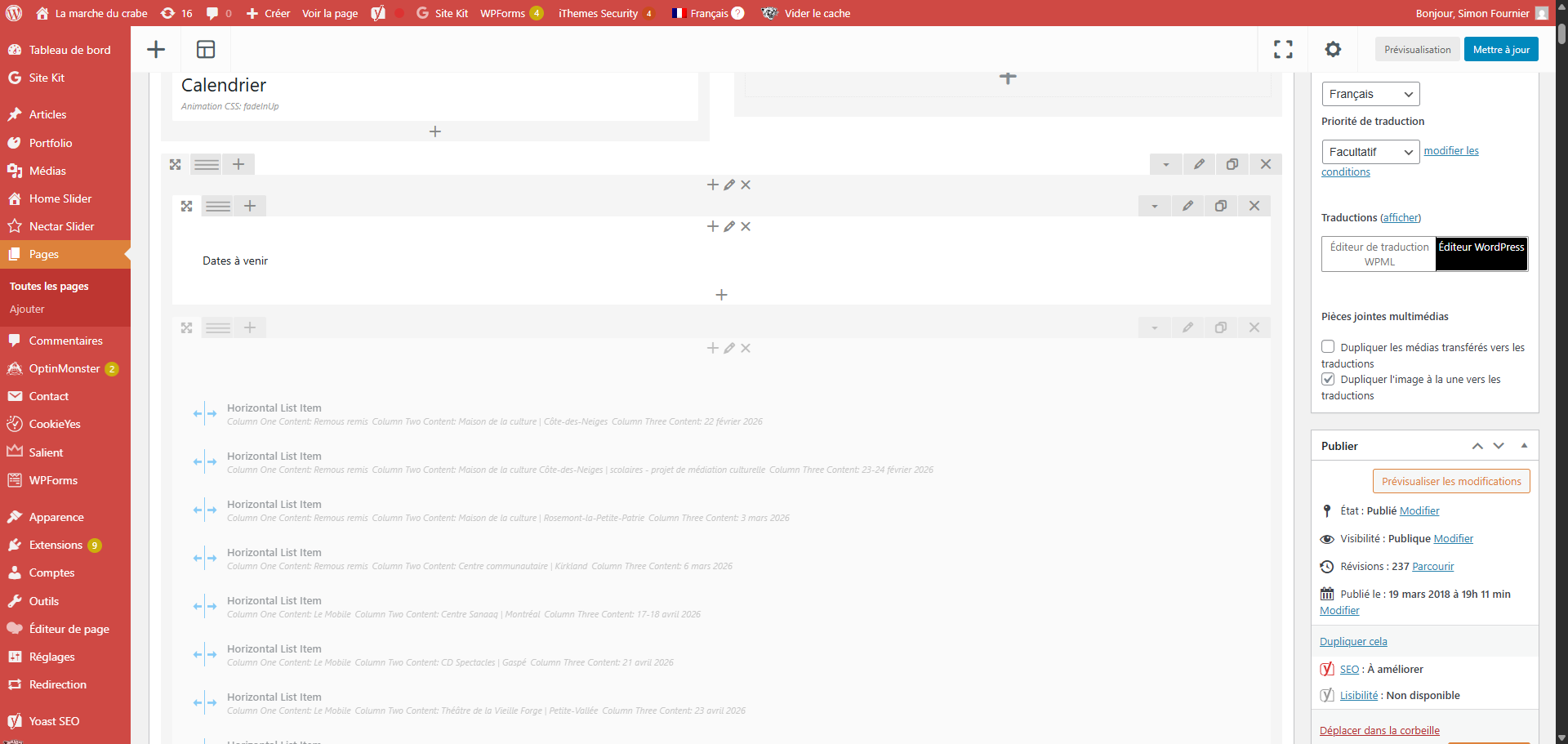Viewport: 1568px width, 744px height.
Task: Click the add element plus icon in toolbar
Action: [156, 50]
